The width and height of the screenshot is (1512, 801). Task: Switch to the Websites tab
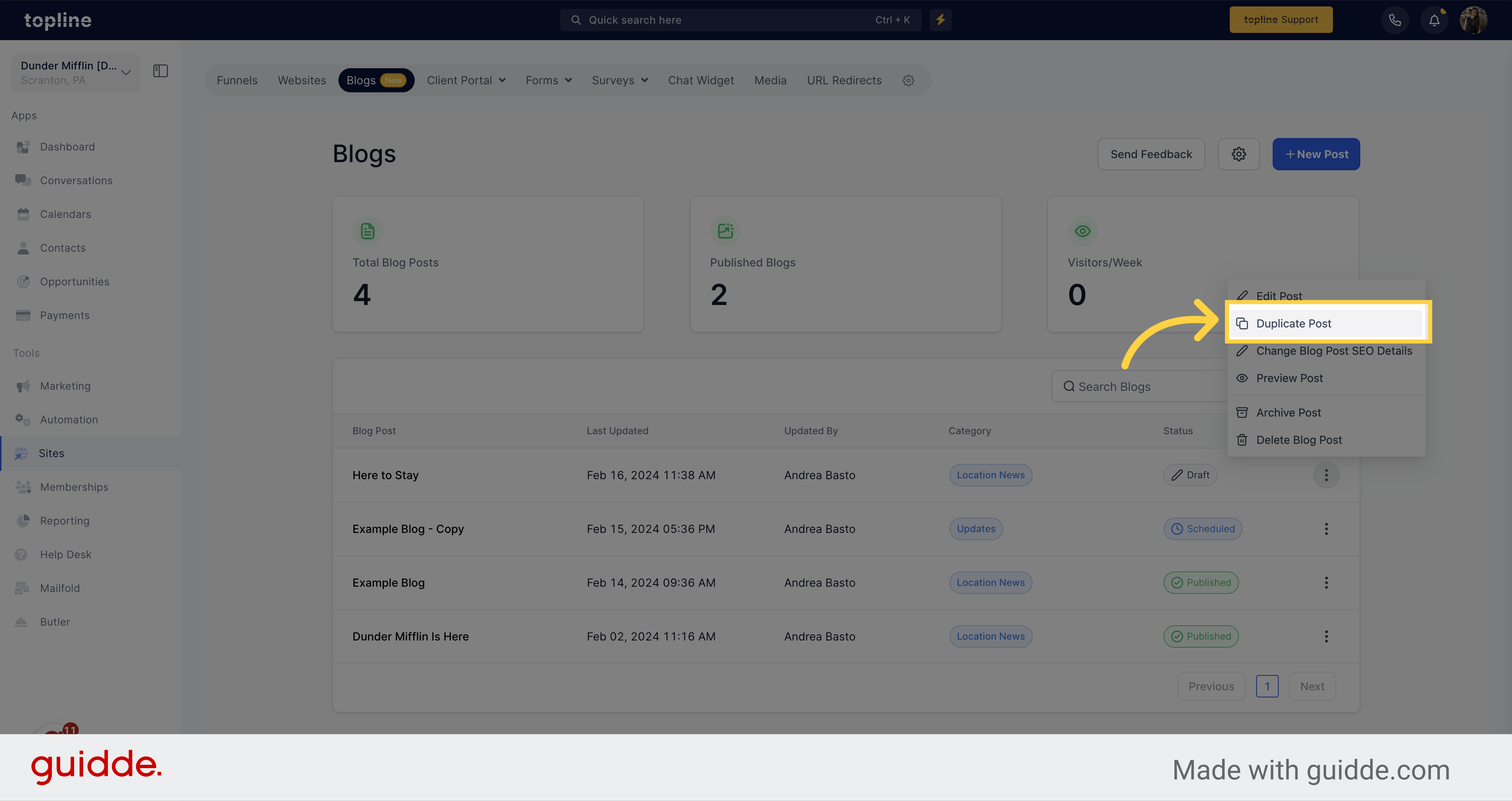click(x=302, y=80)
